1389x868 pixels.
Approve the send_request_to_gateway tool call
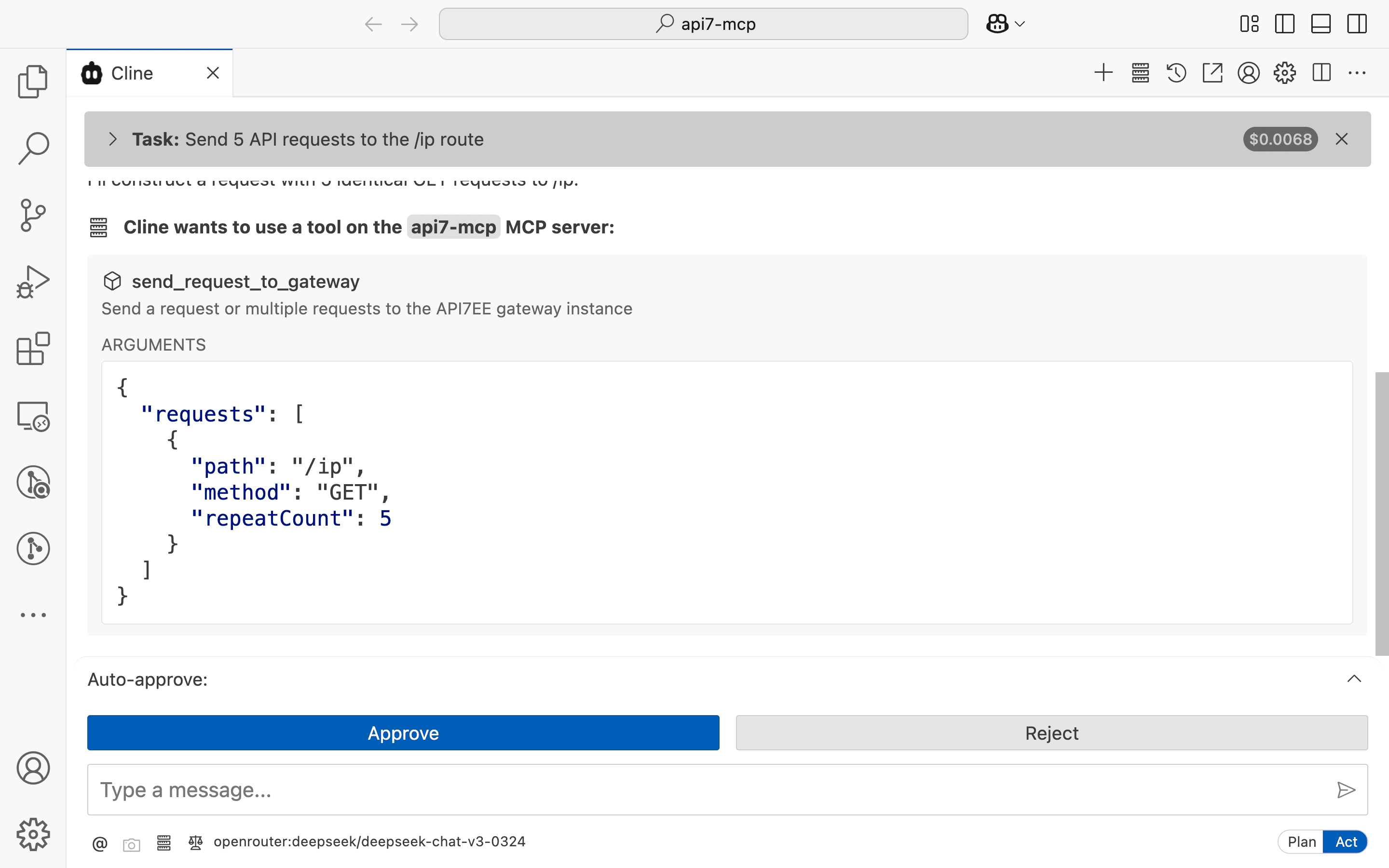[x=403, y=732]
